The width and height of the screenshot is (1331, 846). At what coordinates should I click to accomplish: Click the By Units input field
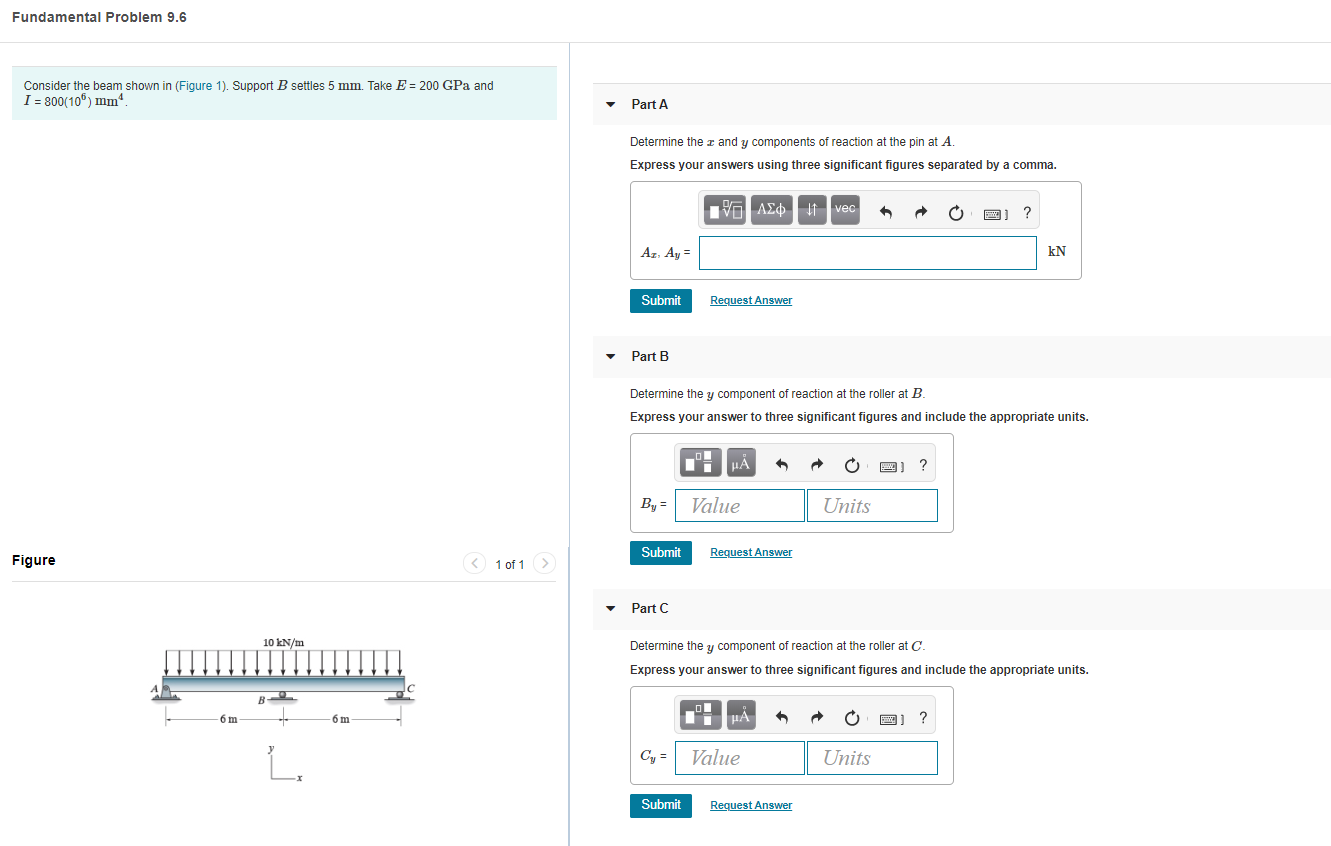tap(872, 505)
